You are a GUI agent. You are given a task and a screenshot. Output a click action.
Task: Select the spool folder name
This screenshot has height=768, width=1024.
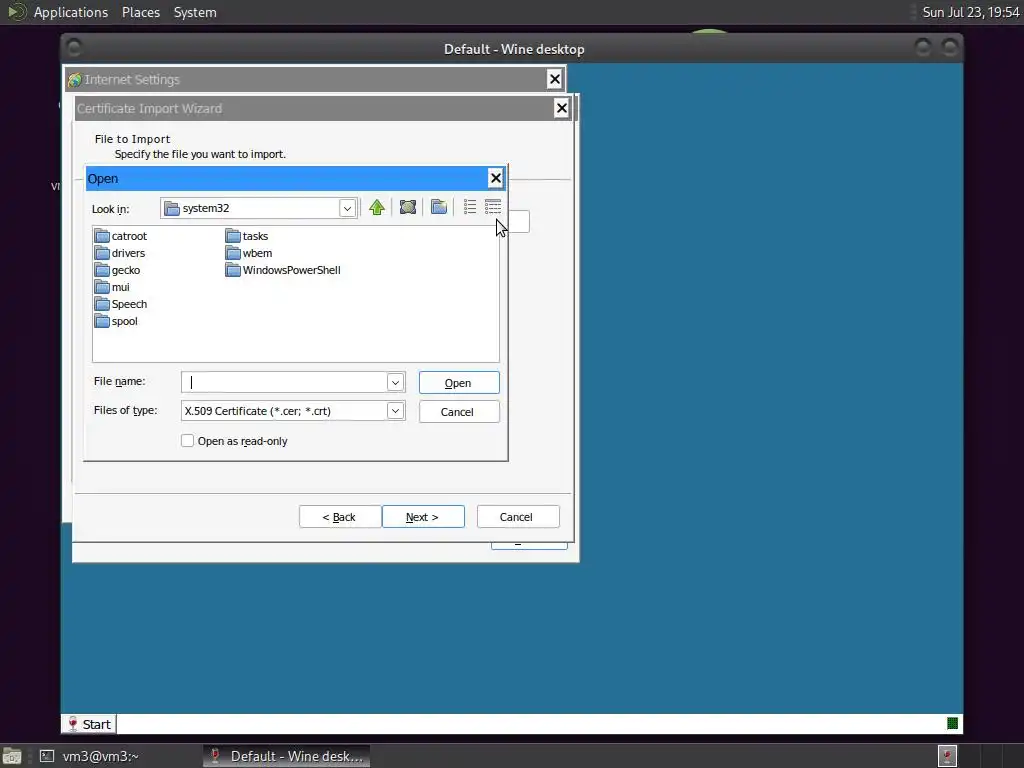point(124,321)
